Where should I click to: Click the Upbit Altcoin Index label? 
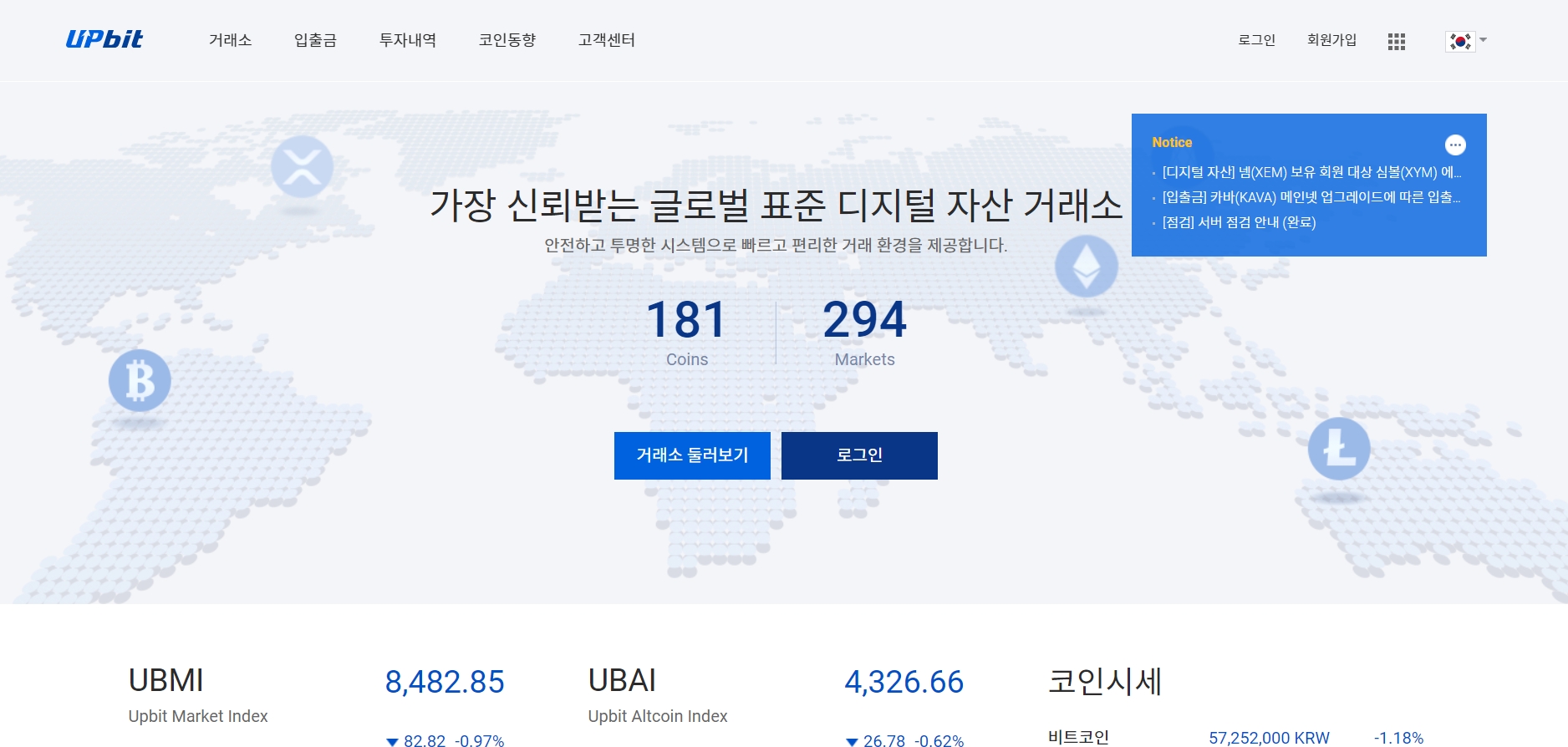(x=658, y=716)
